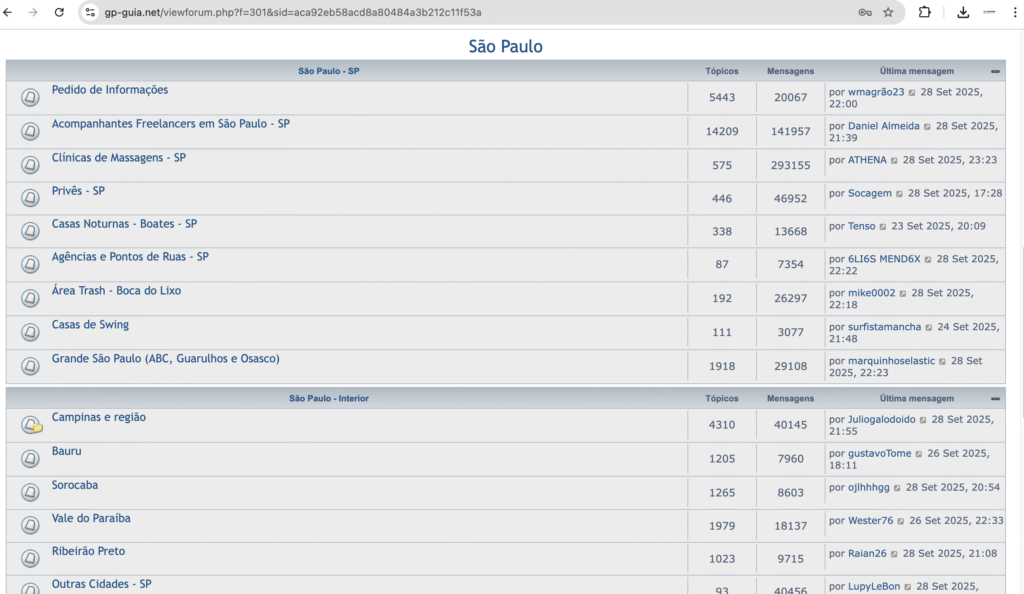
Task: Open the browser downloads panel
Action: pyautogui.click(x=963, y=12)
